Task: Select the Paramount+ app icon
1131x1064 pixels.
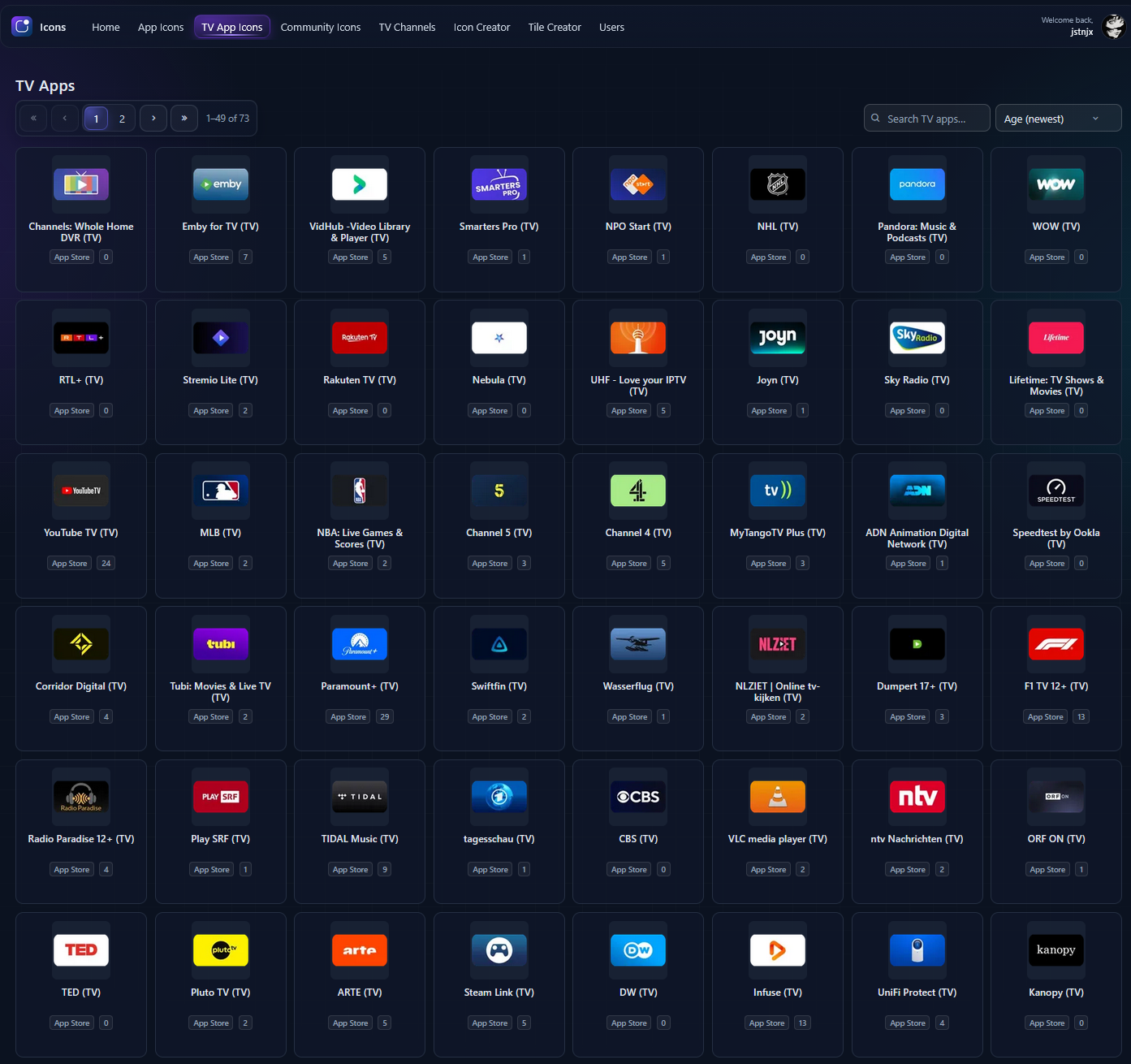Action: coord(360,644)
